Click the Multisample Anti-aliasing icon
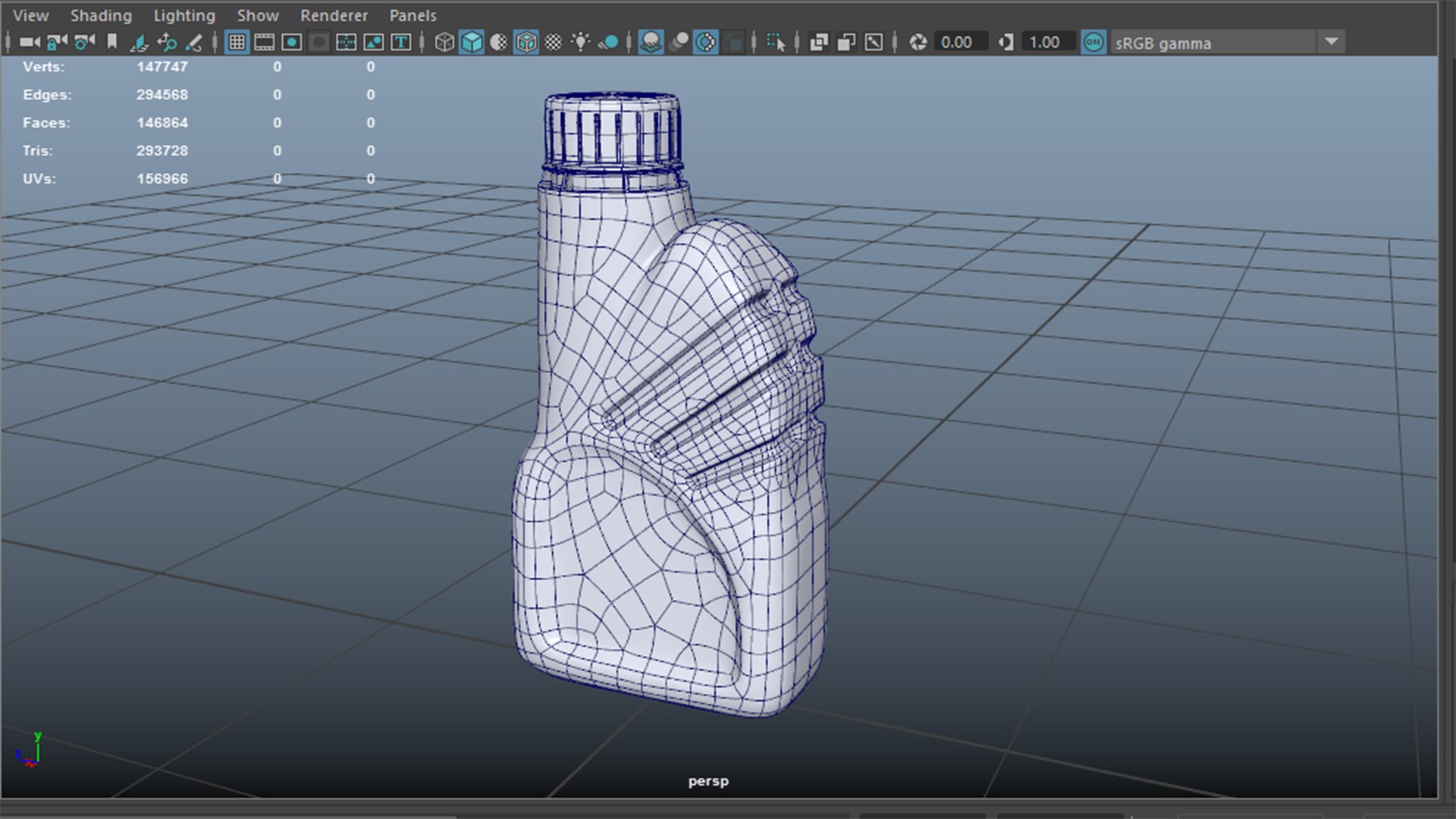 [x=706, y=42]
